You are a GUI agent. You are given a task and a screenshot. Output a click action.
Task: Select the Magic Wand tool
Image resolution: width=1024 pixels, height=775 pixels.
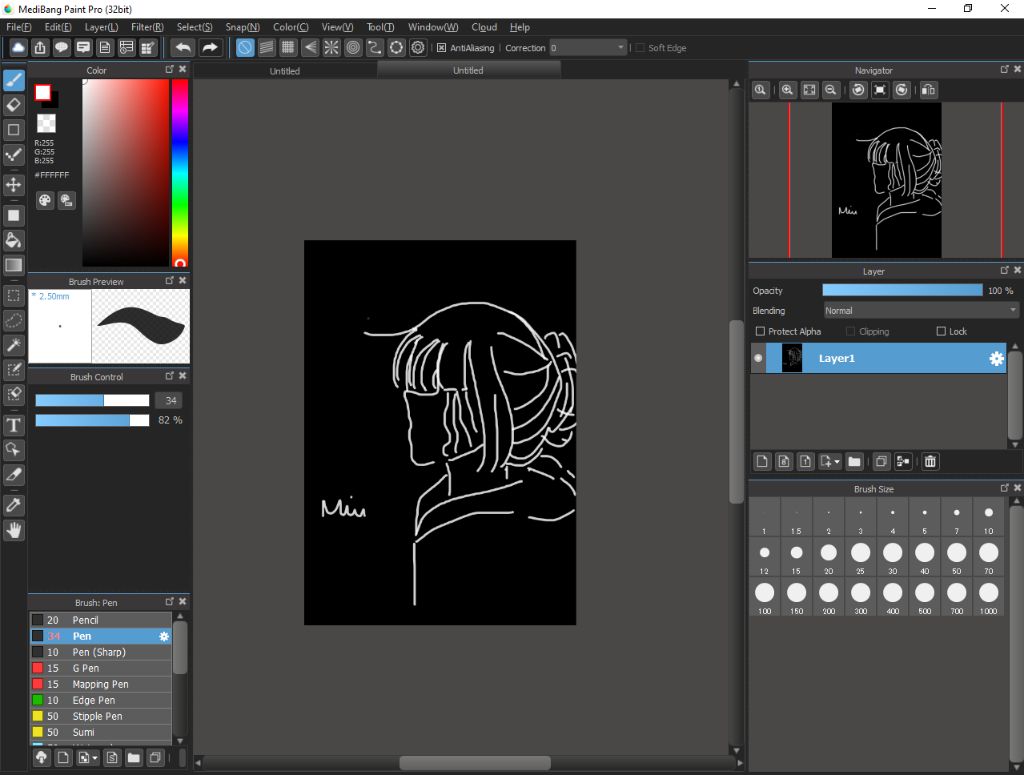point(14,345)
